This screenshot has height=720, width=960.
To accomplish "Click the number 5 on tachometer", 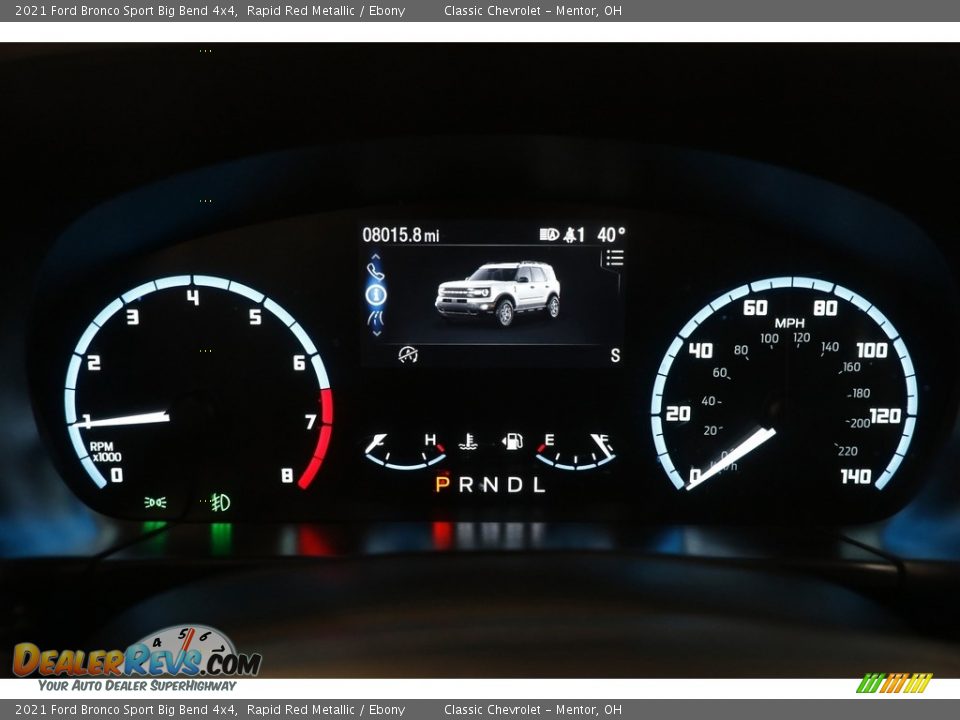I will click(255, 317).
